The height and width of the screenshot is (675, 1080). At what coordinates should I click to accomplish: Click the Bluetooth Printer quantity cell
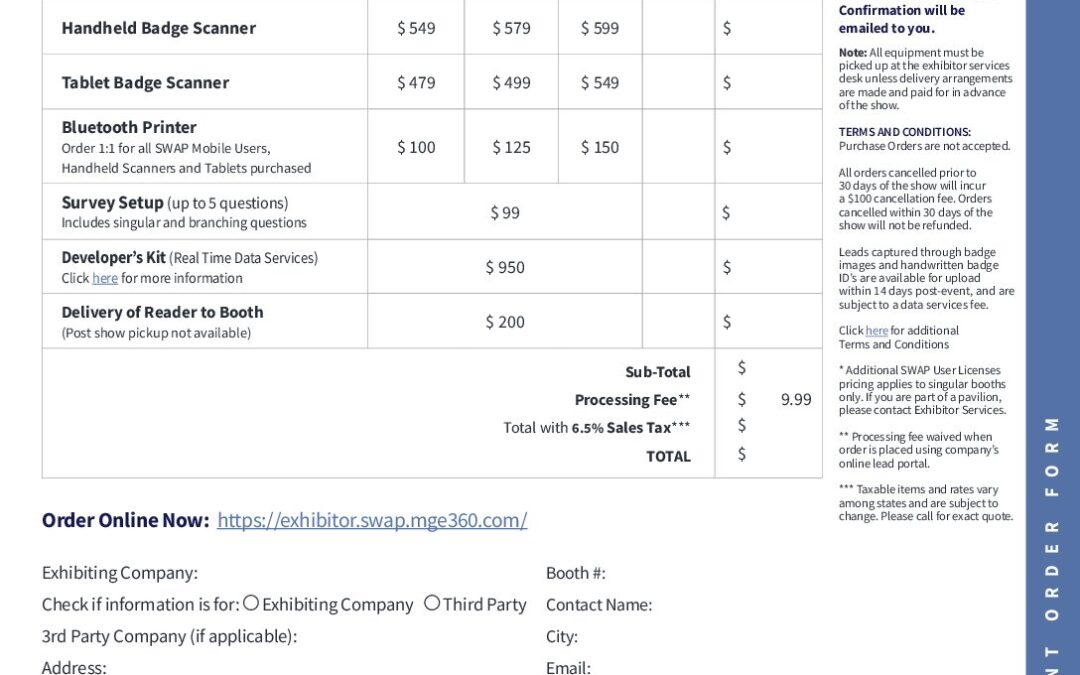(x=678, y=147)
